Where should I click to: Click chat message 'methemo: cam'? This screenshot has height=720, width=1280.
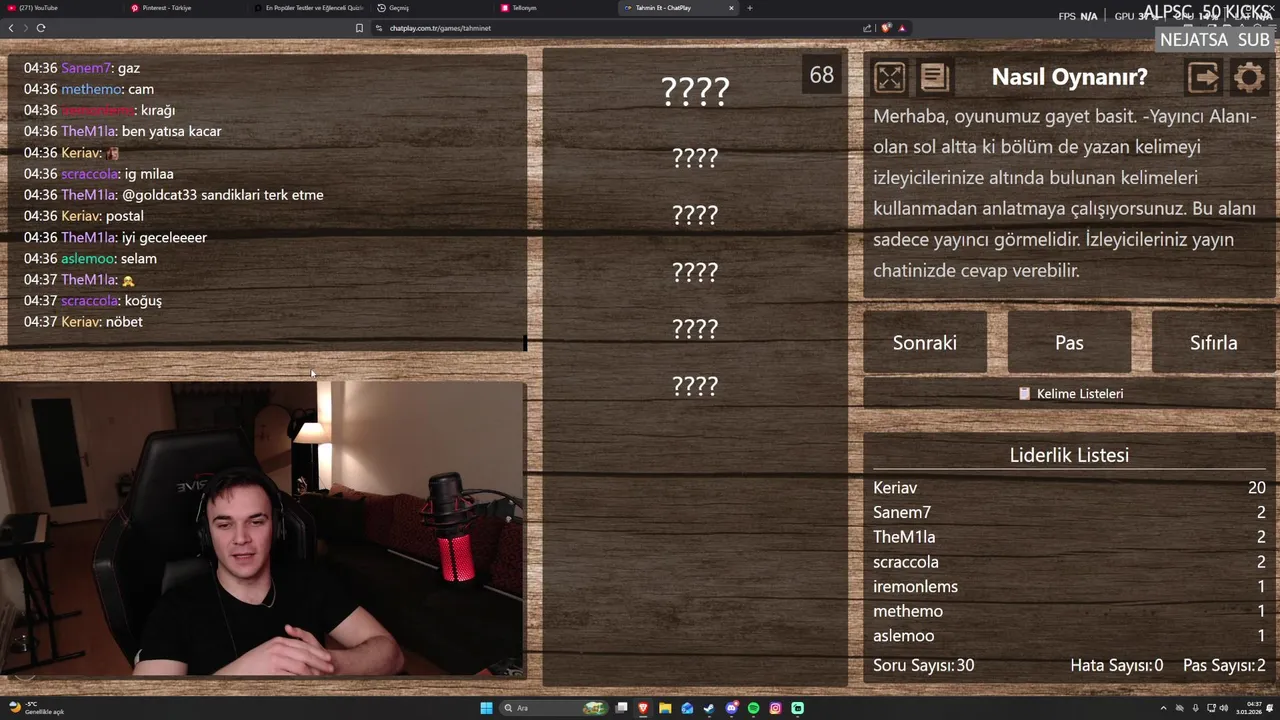[x=89, y=89]
